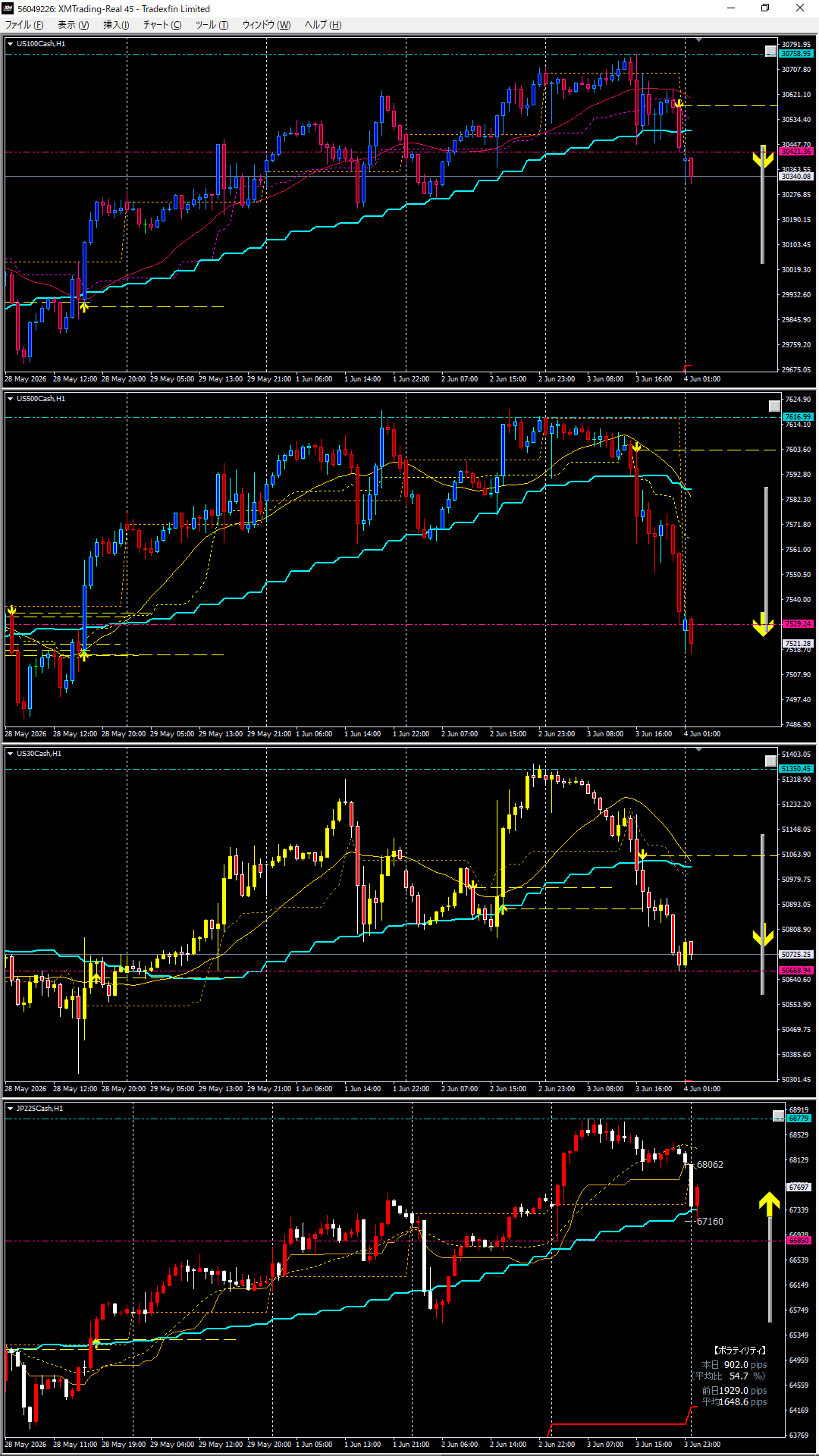Open the チャート (C) menu
This screenshot has height=1456, width=819.
click(x=162, y=25)
